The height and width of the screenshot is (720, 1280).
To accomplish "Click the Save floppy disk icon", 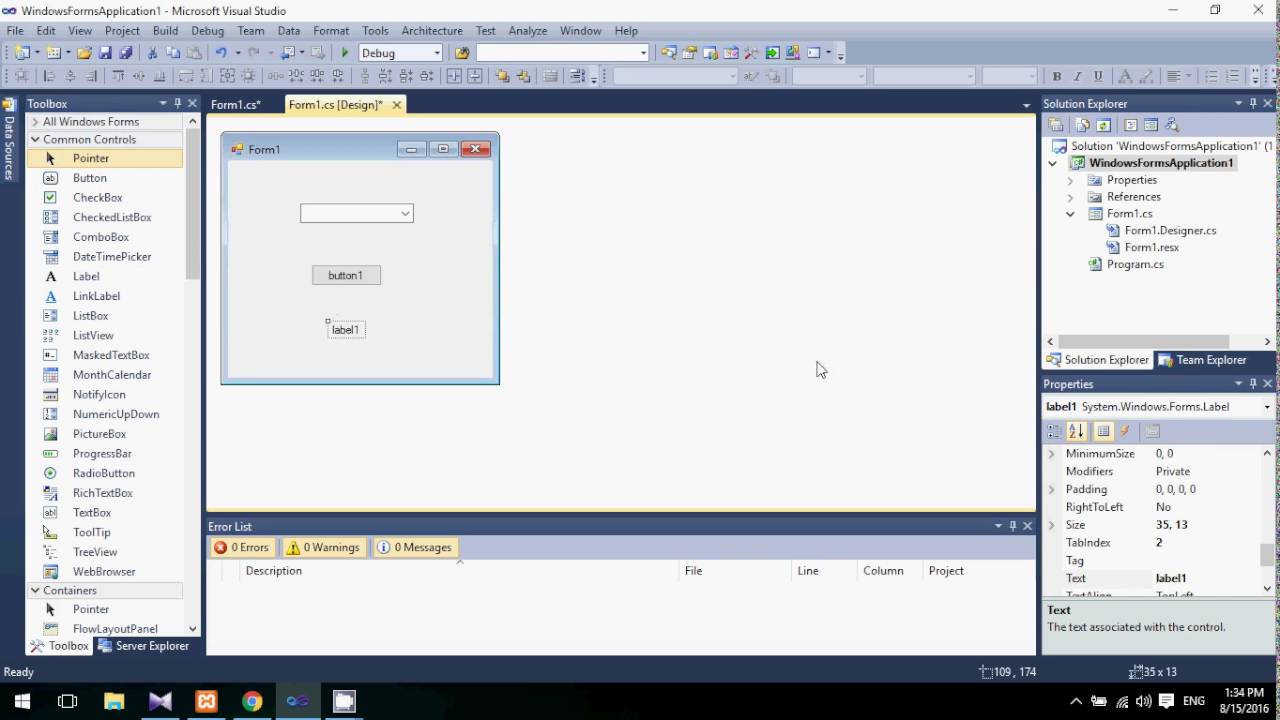I will point(106,53).
